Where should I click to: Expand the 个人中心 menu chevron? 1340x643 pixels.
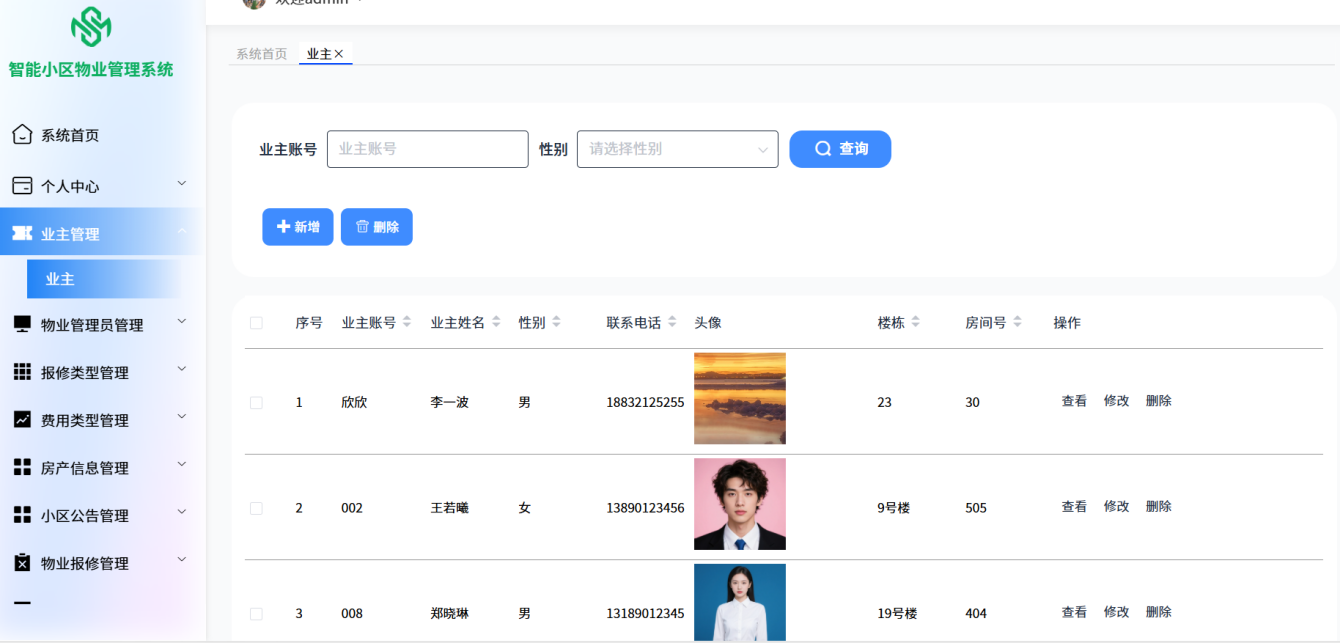pyautogui.click(x=182, y=183)
